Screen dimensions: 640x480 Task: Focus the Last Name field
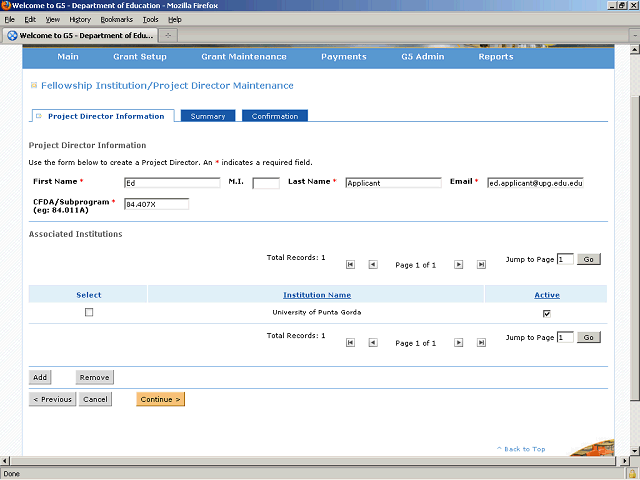(393, 183)
